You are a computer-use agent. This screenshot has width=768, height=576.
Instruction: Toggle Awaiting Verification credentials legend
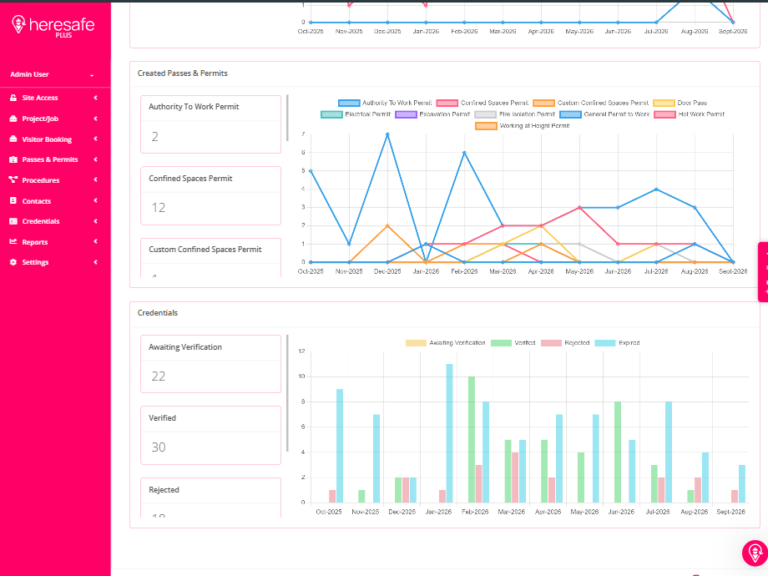[x=445, y=343]
